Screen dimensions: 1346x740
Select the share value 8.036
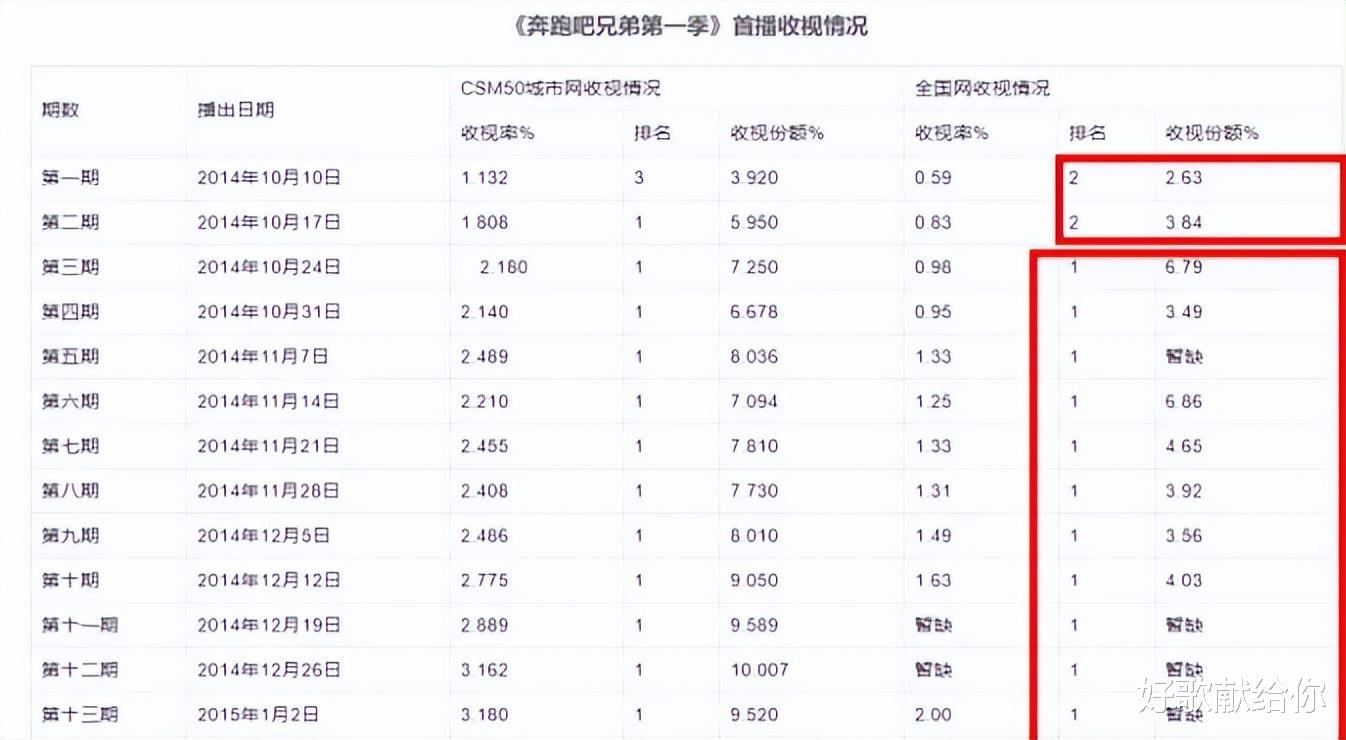click(754, 357)
